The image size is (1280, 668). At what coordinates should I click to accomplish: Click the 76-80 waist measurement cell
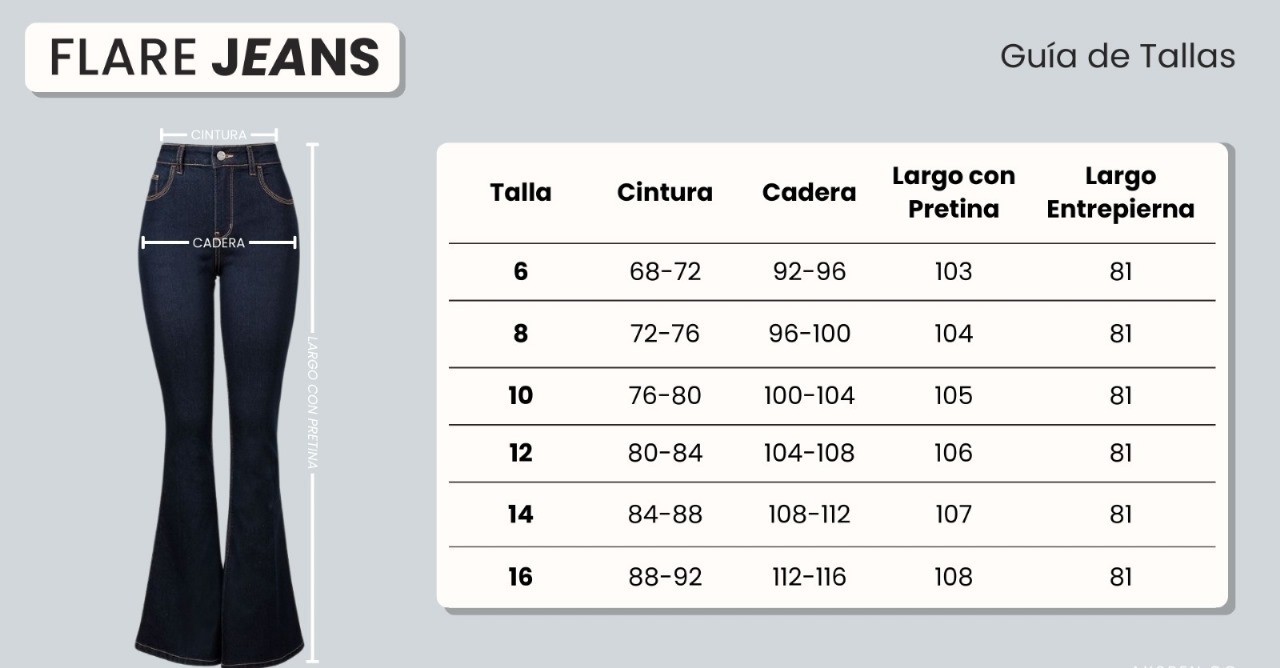tap(665, 396)
